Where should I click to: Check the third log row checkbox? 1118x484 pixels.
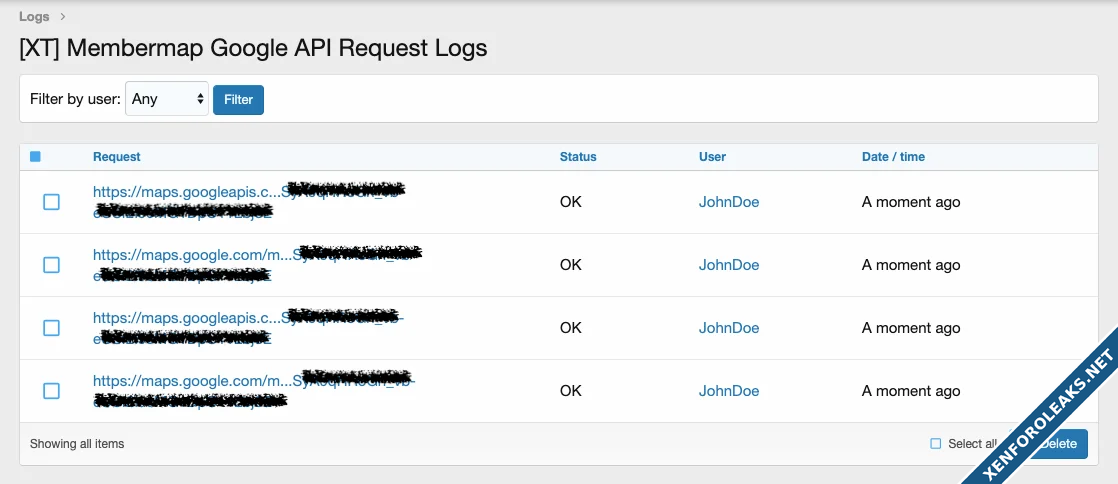52,328
